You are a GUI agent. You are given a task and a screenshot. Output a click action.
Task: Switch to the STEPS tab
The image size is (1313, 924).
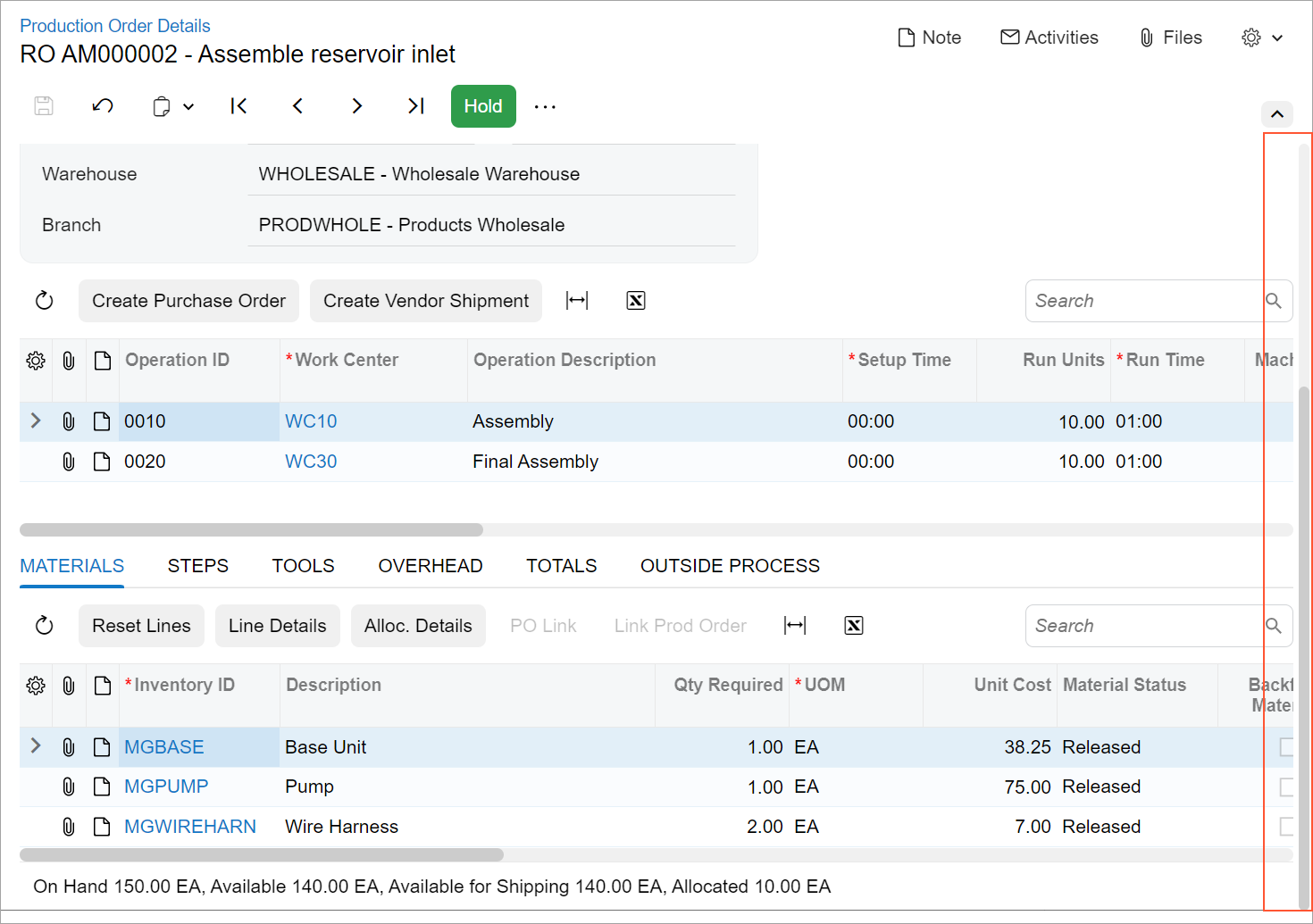point(198,566)
